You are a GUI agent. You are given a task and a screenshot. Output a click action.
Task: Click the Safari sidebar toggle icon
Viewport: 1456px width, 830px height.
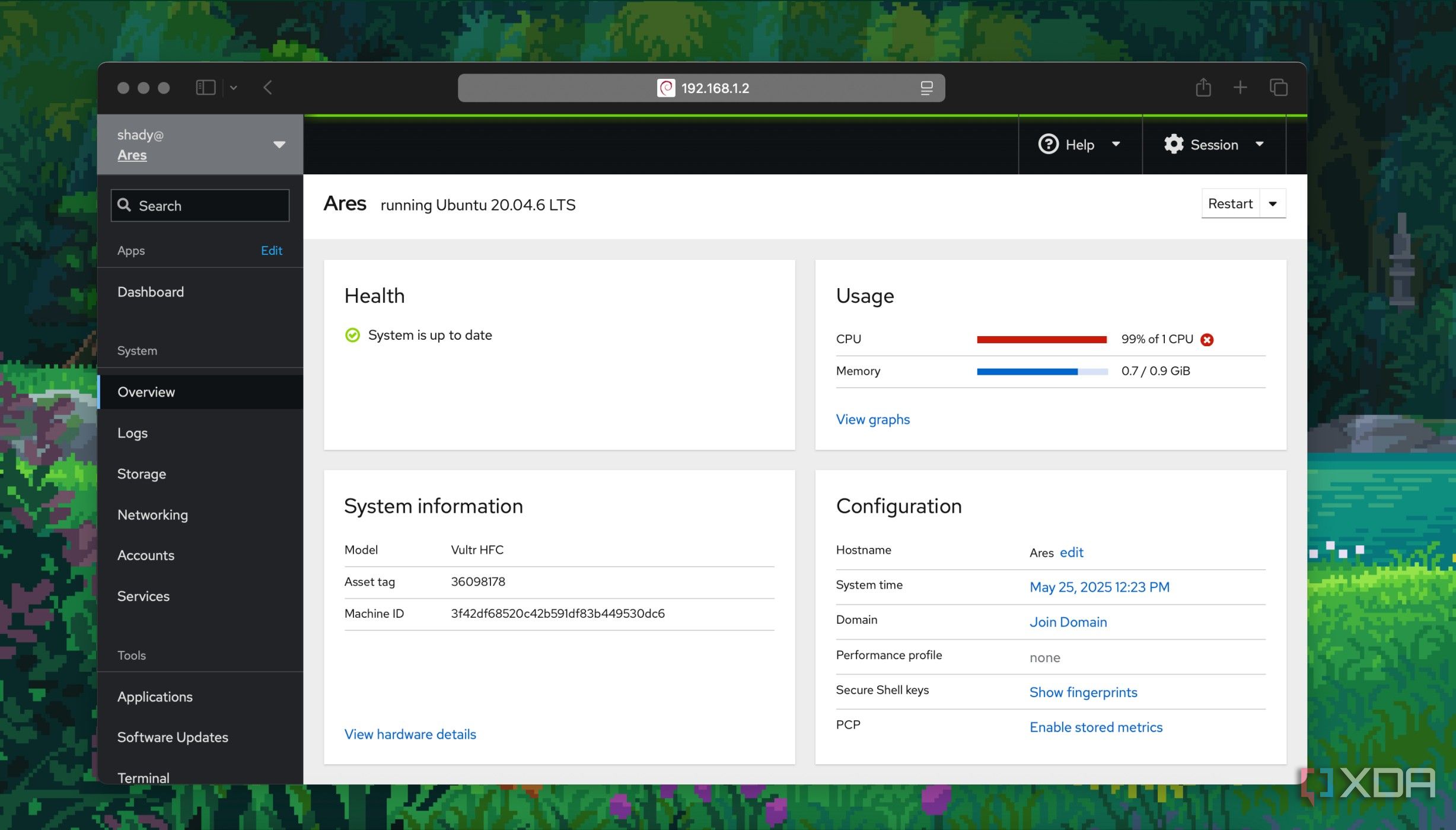point(205,88)
